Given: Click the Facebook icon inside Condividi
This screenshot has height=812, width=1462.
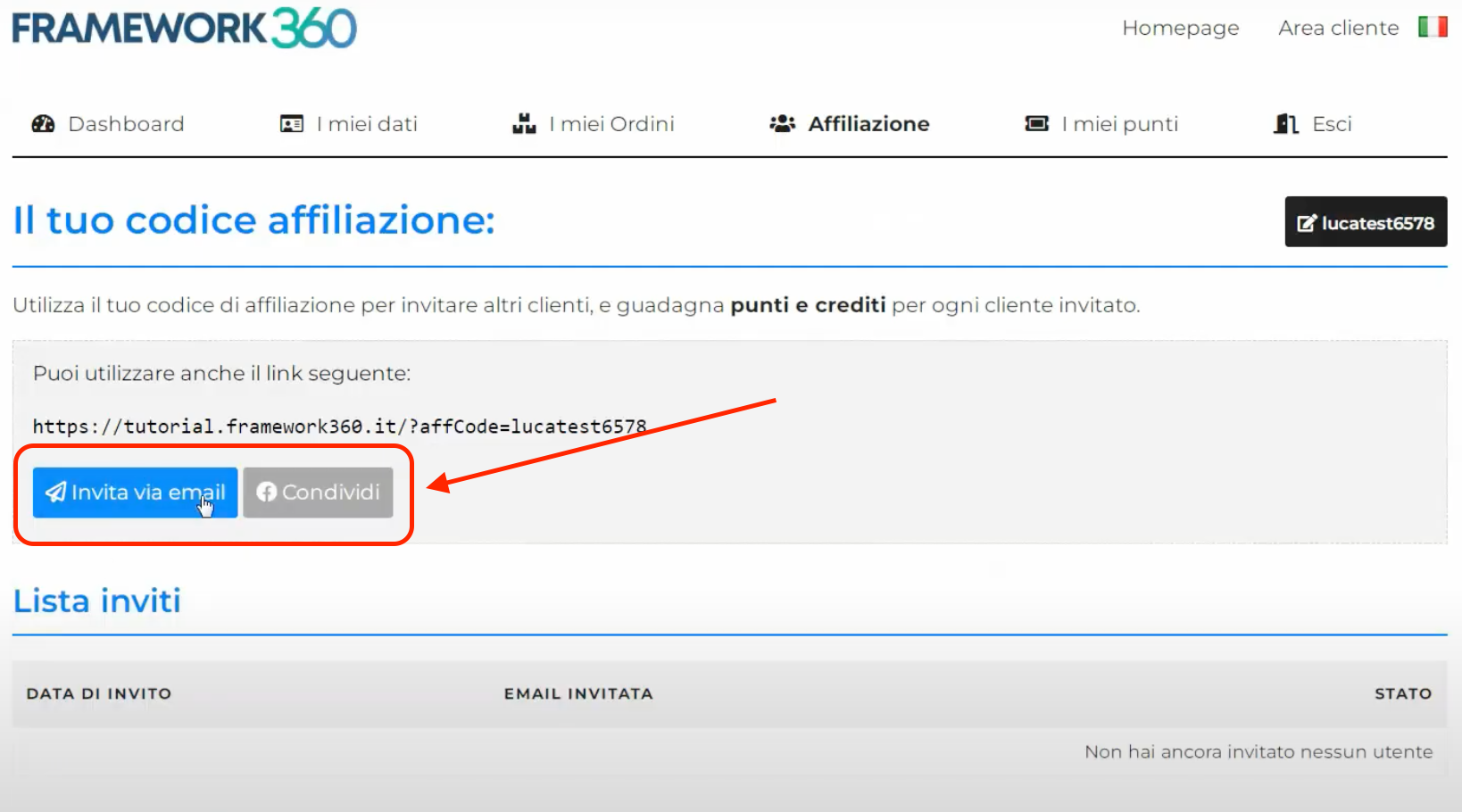Looking at the screenshot, I should [x=267, y=492].
